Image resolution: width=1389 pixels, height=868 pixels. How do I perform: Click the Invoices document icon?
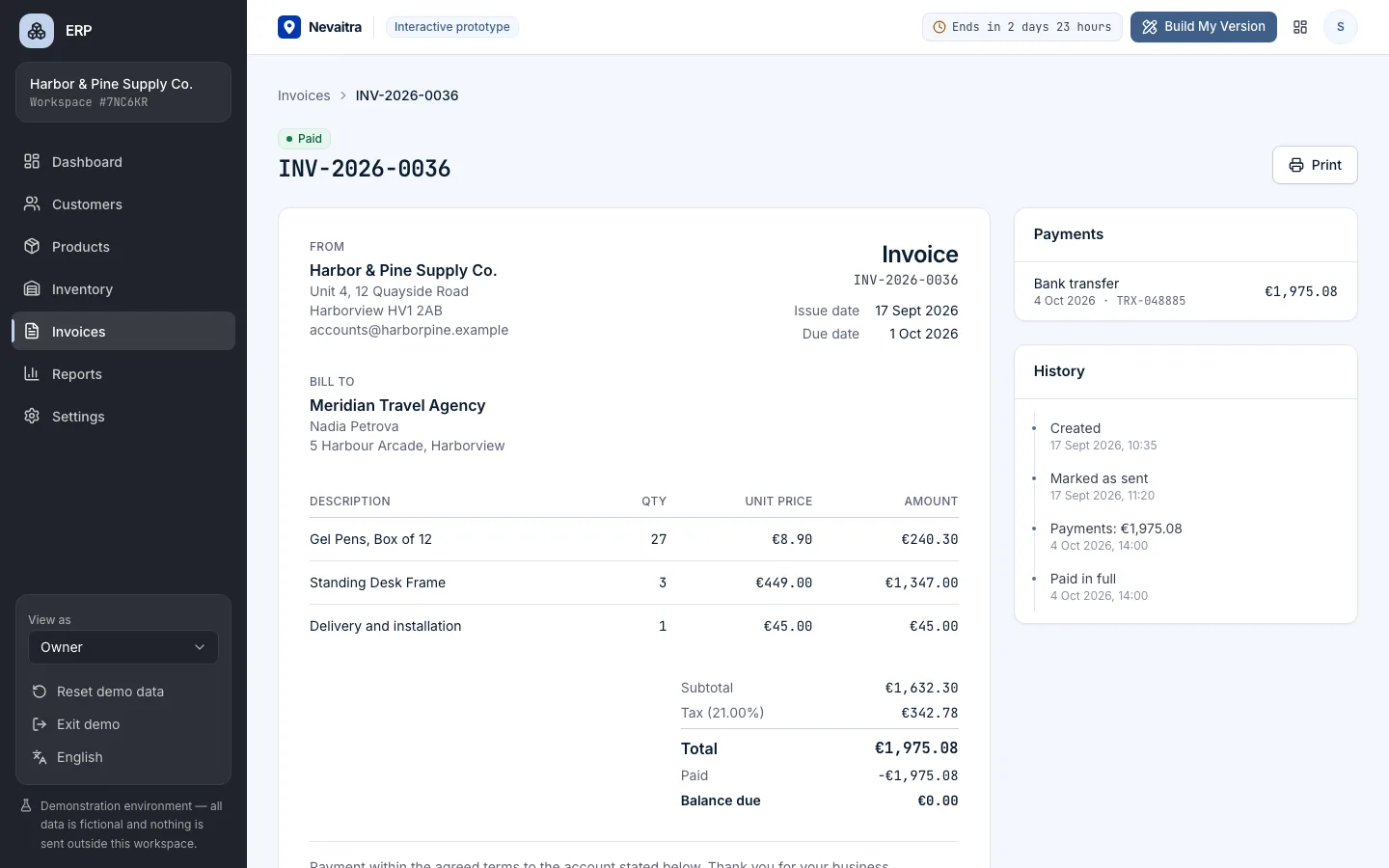(x=32, y=331)
